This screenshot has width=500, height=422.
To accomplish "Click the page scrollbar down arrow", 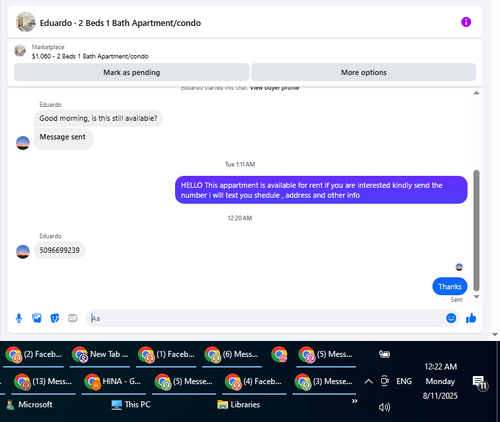I will 495,334.
